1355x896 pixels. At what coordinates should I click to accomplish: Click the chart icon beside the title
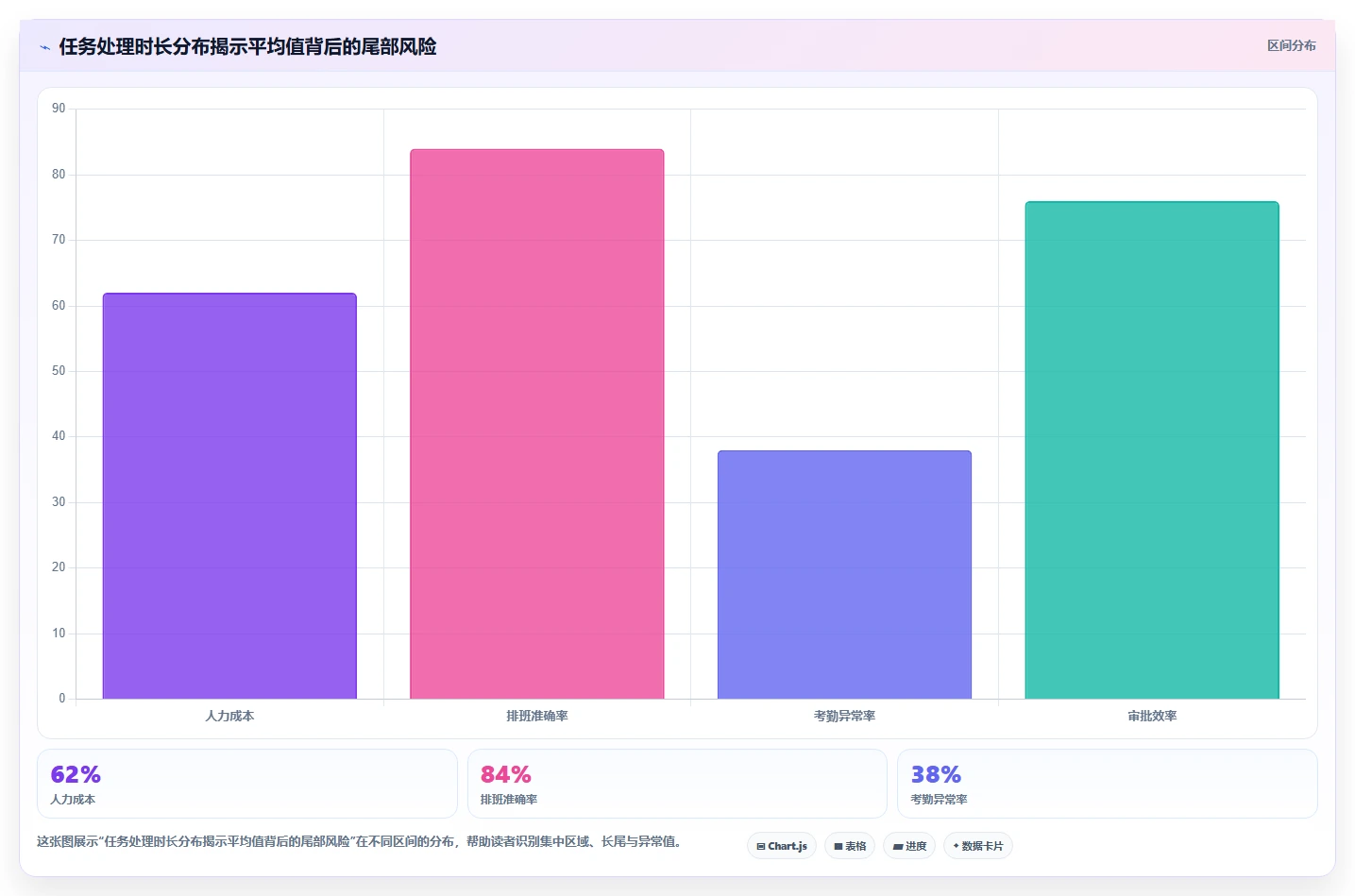(44, 47)
